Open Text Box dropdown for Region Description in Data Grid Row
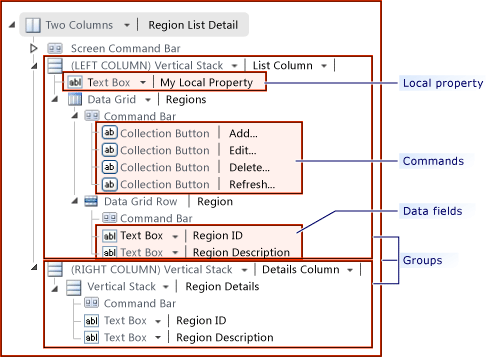Viewport: 486px width, 361px height. (x=175, y=253)
